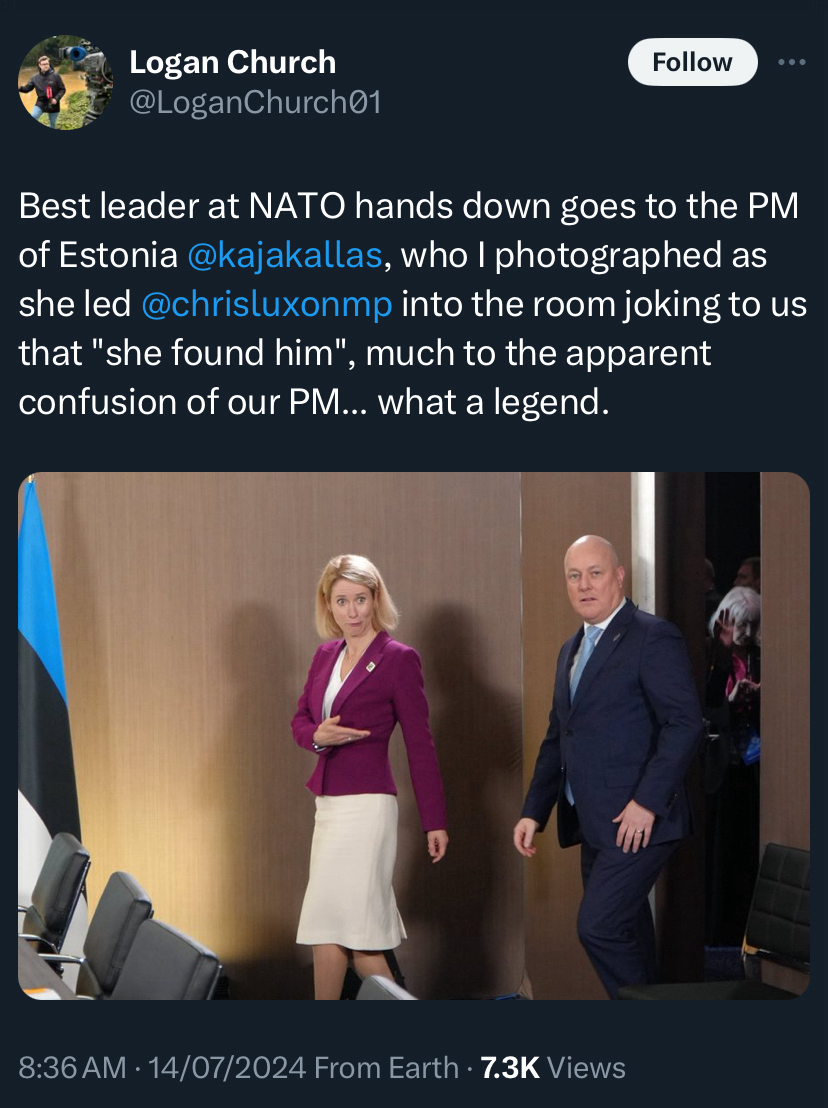Open the @LoganChurch01 handle link
Image resolution: width=828 pixels, height=1108 pixels.
[x=255, y=102]
